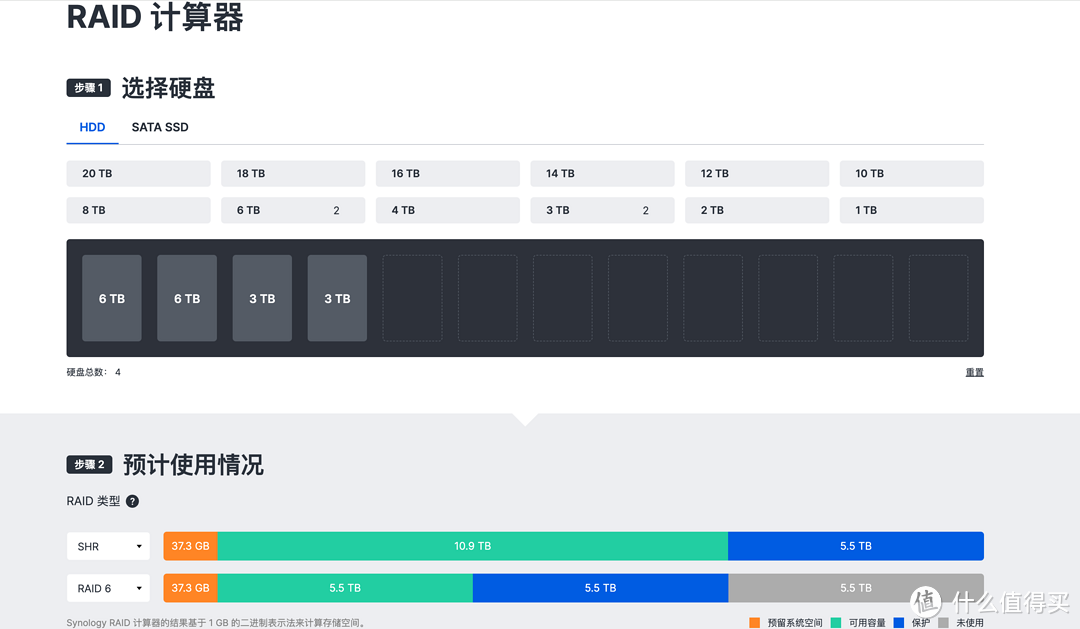Add a 1 TB drive
The width and height of the screenshot is (1080, 629).
(911, 209)
